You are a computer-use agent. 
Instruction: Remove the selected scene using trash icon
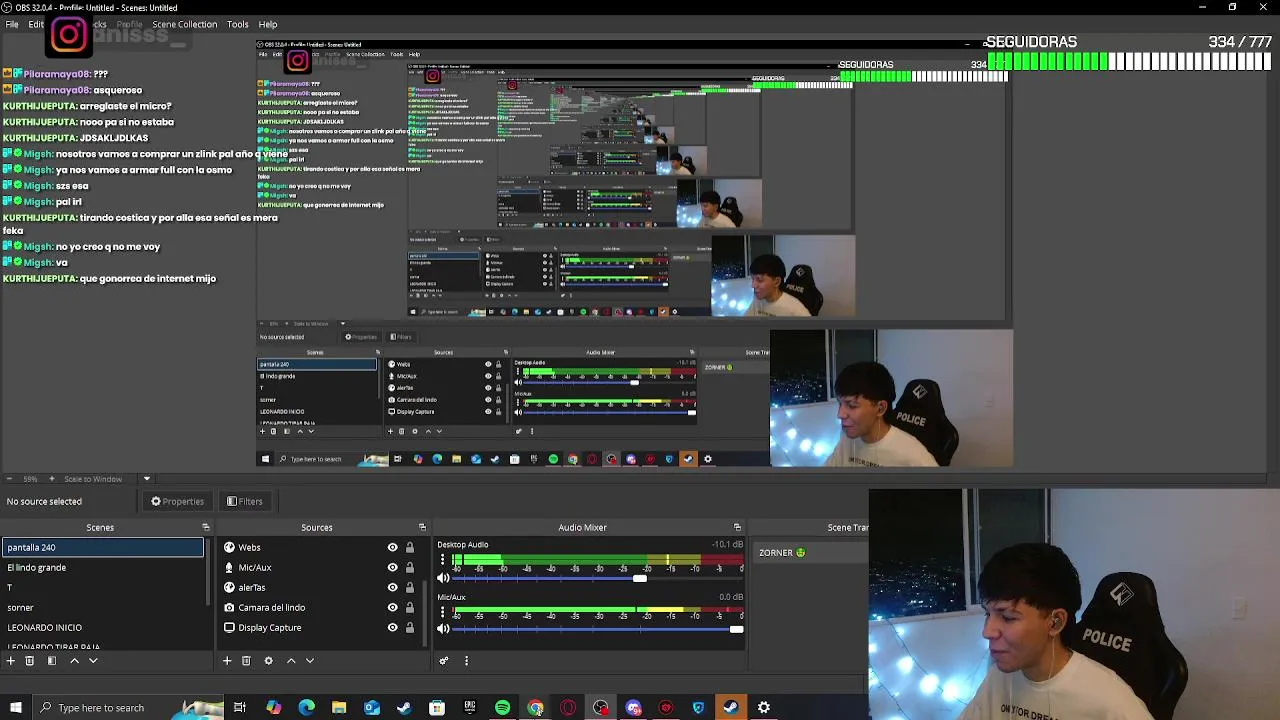coord(30,660)
